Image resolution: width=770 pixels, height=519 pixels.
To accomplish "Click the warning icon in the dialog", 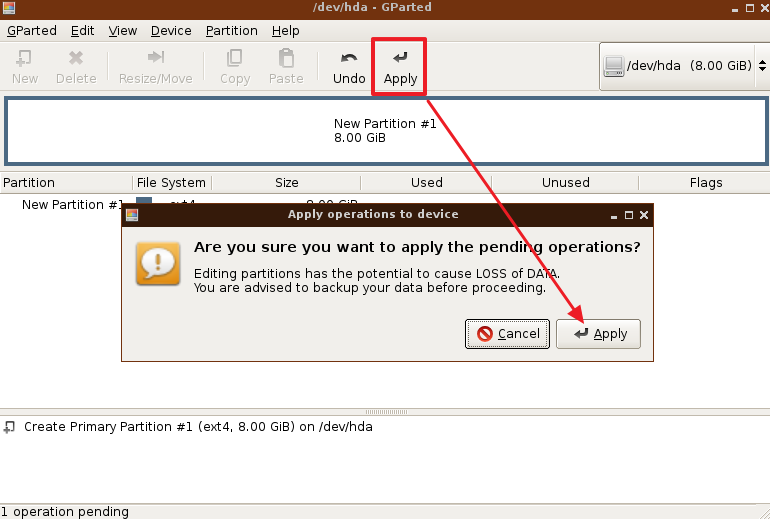I will pyautogui.click(x=158, y=263).
